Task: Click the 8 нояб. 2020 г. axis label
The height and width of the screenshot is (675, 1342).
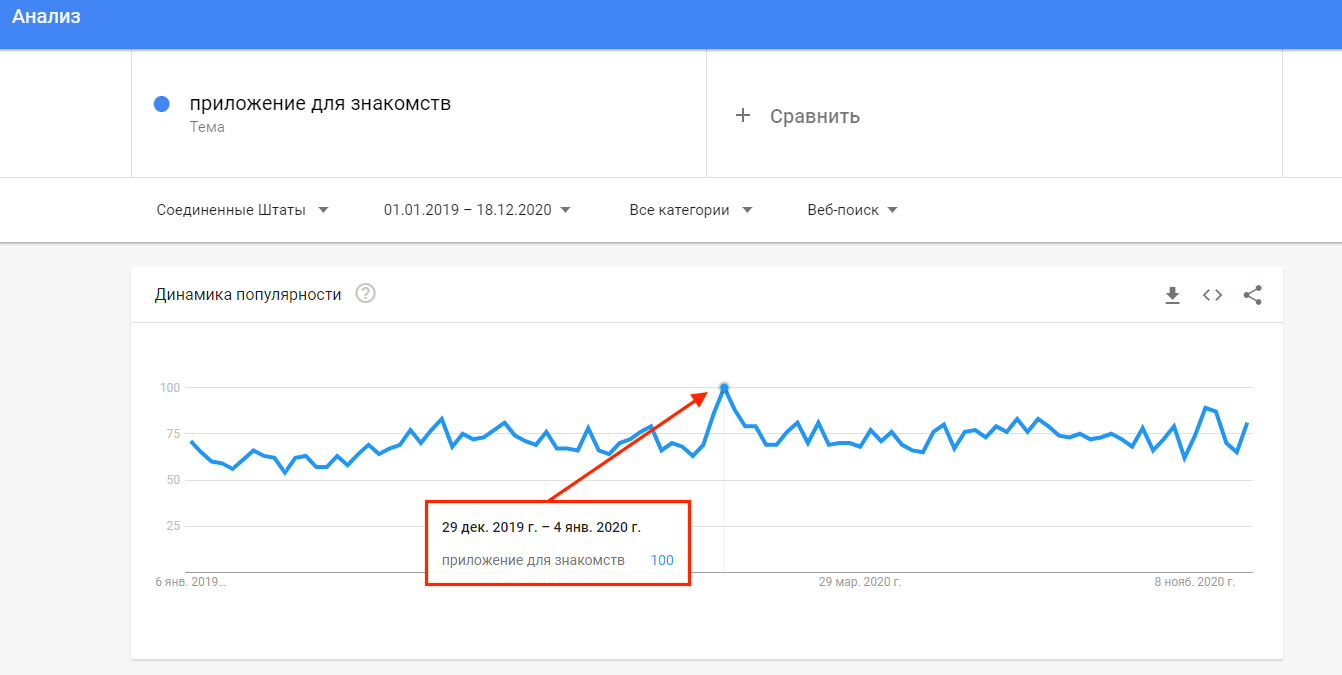Action: 1195,582
